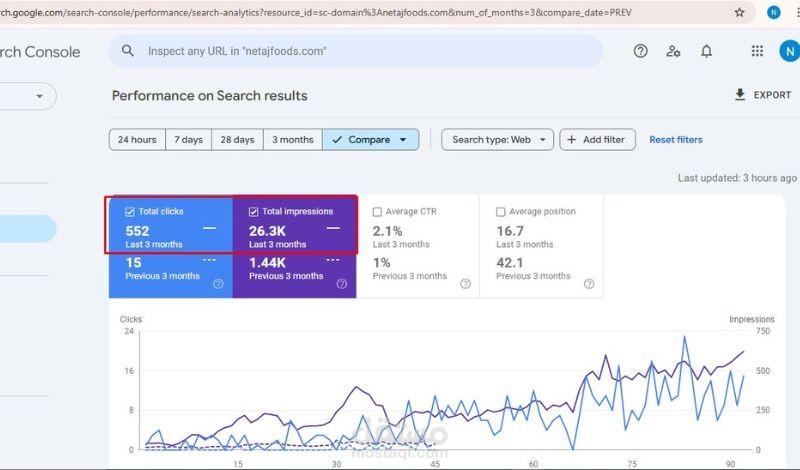Click the 2.1% average CTR value
Viewport: 800px width, 470px height.
pos(387,231)
